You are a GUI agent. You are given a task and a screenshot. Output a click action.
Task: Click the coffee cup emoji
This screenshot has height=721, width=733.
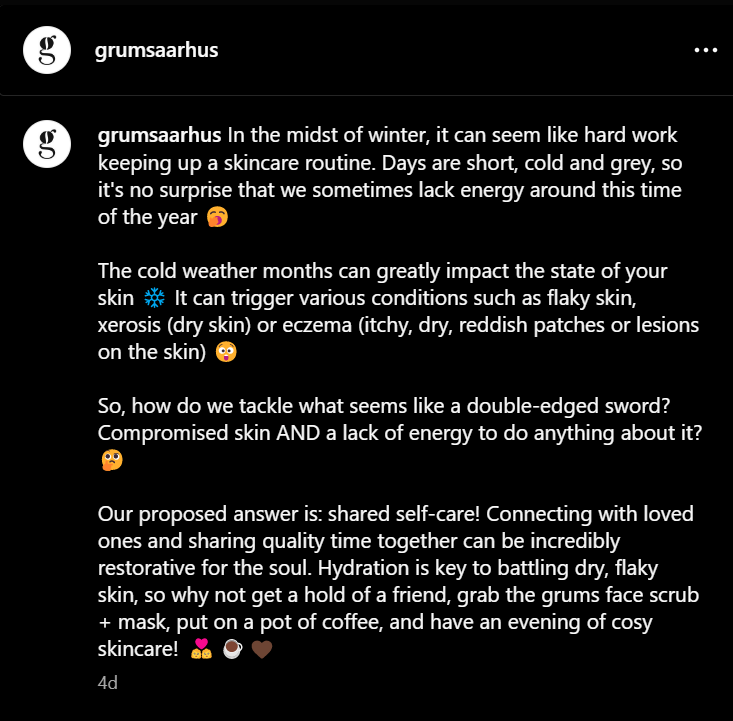[232, 649]
